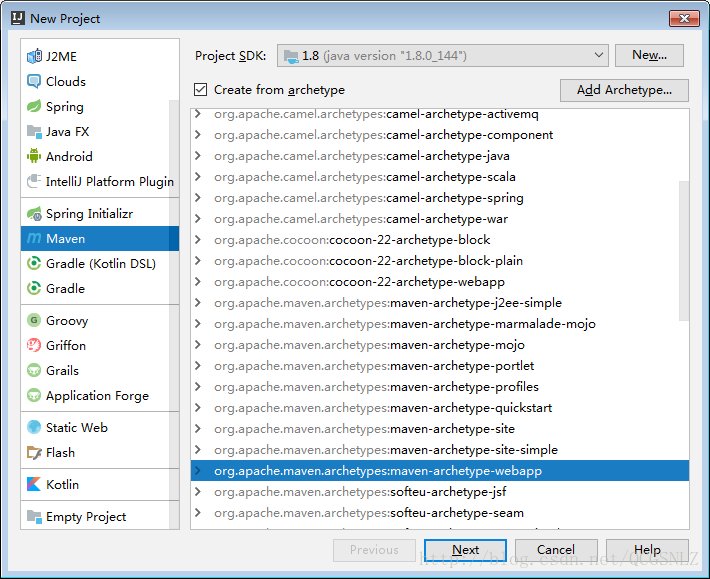
Task: Expand cocoon-22-archetype-block node
Action: tap(198, 239)
